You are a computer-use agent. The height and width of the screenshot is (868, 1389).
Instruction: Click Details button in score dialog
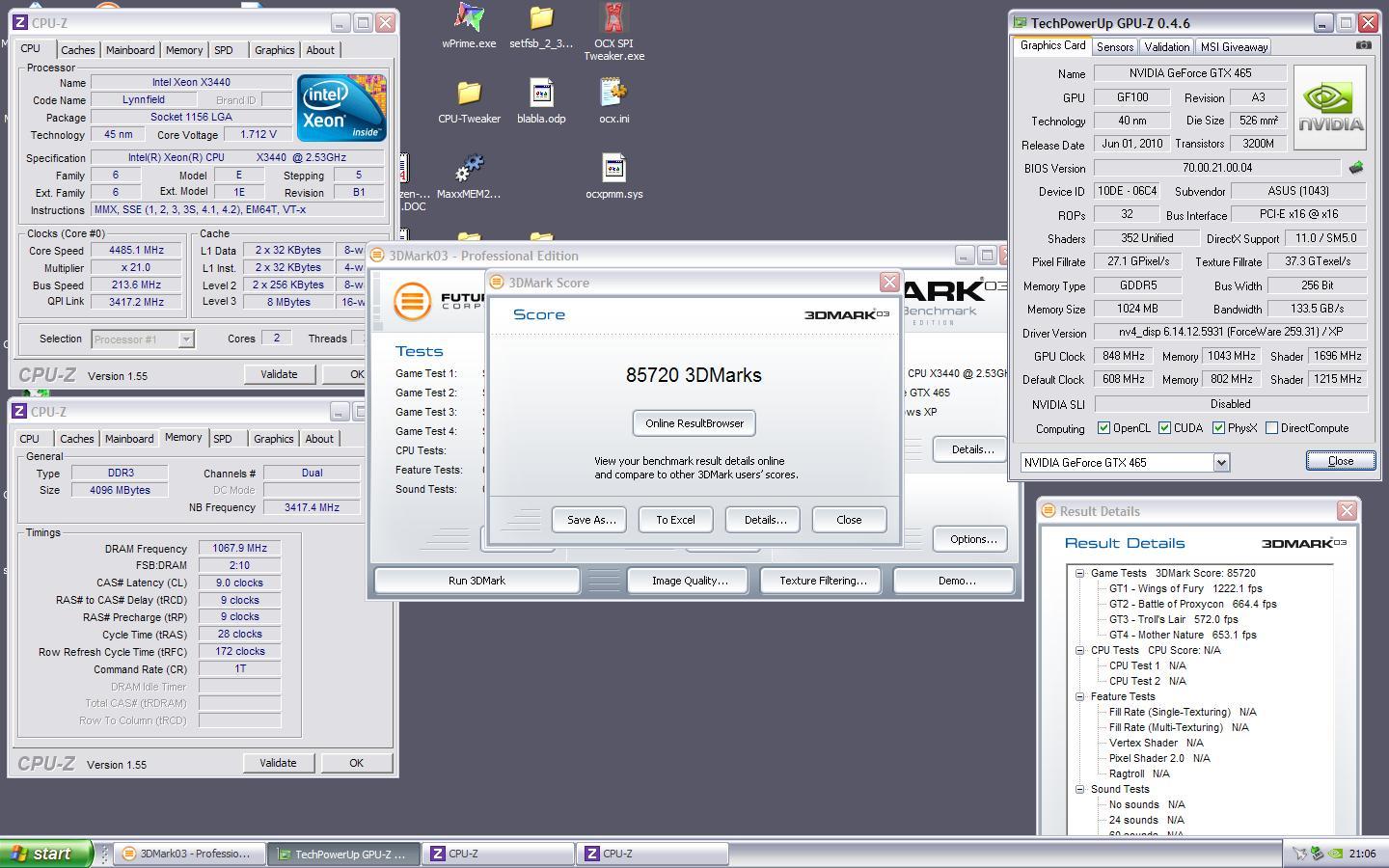765,520
